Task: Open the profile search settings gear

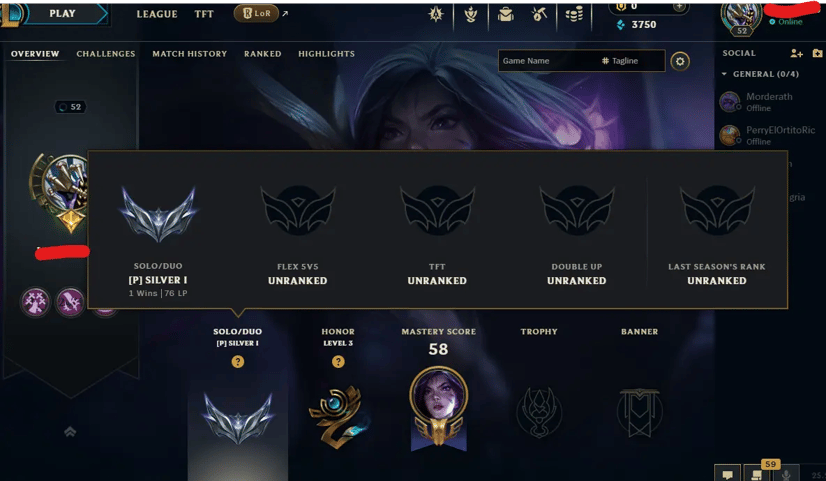Action: pyautogui.click(x=680, y=62)
